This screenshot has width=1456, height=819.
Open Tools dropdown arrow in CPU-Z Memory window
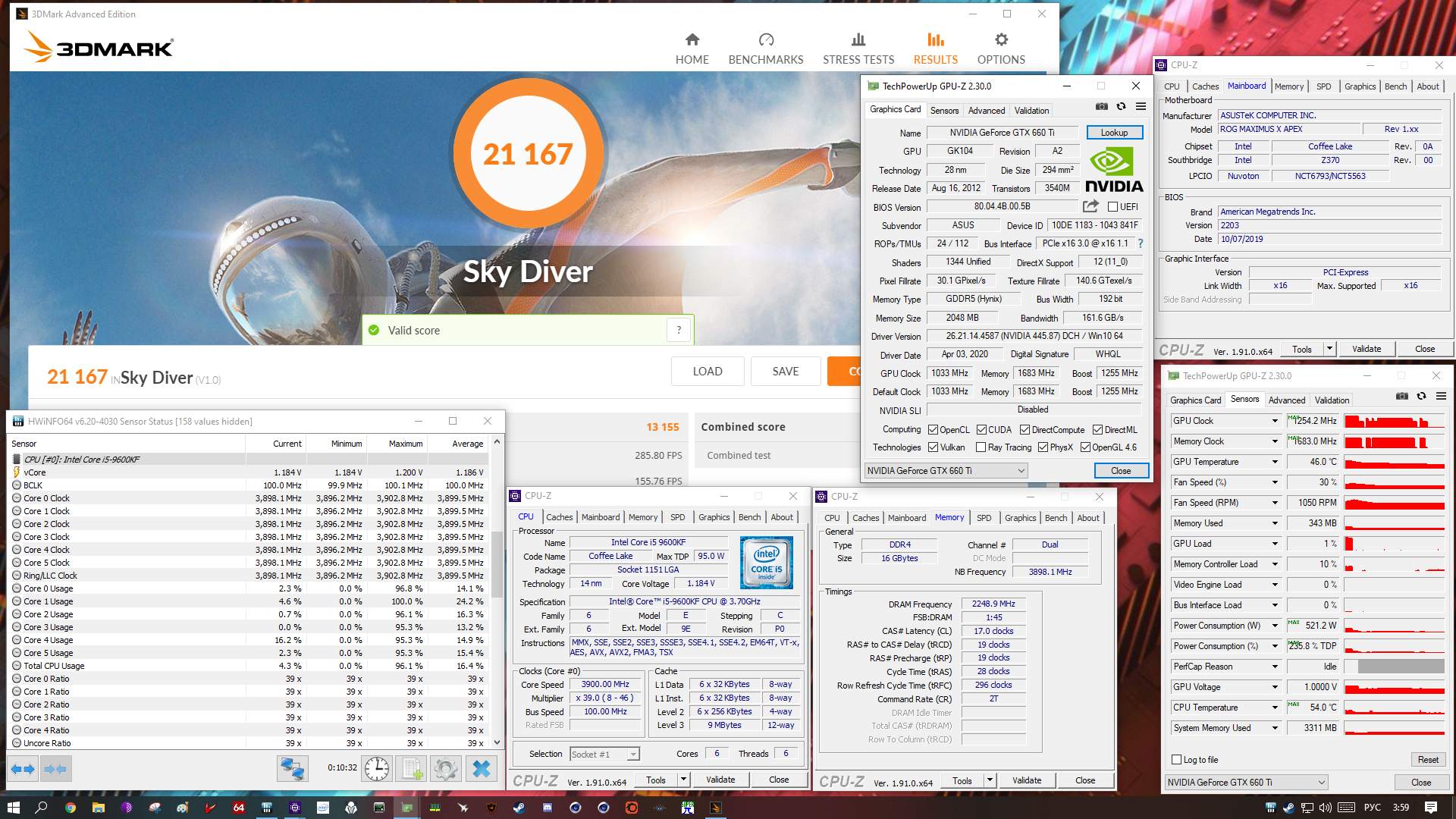(990, 780)
